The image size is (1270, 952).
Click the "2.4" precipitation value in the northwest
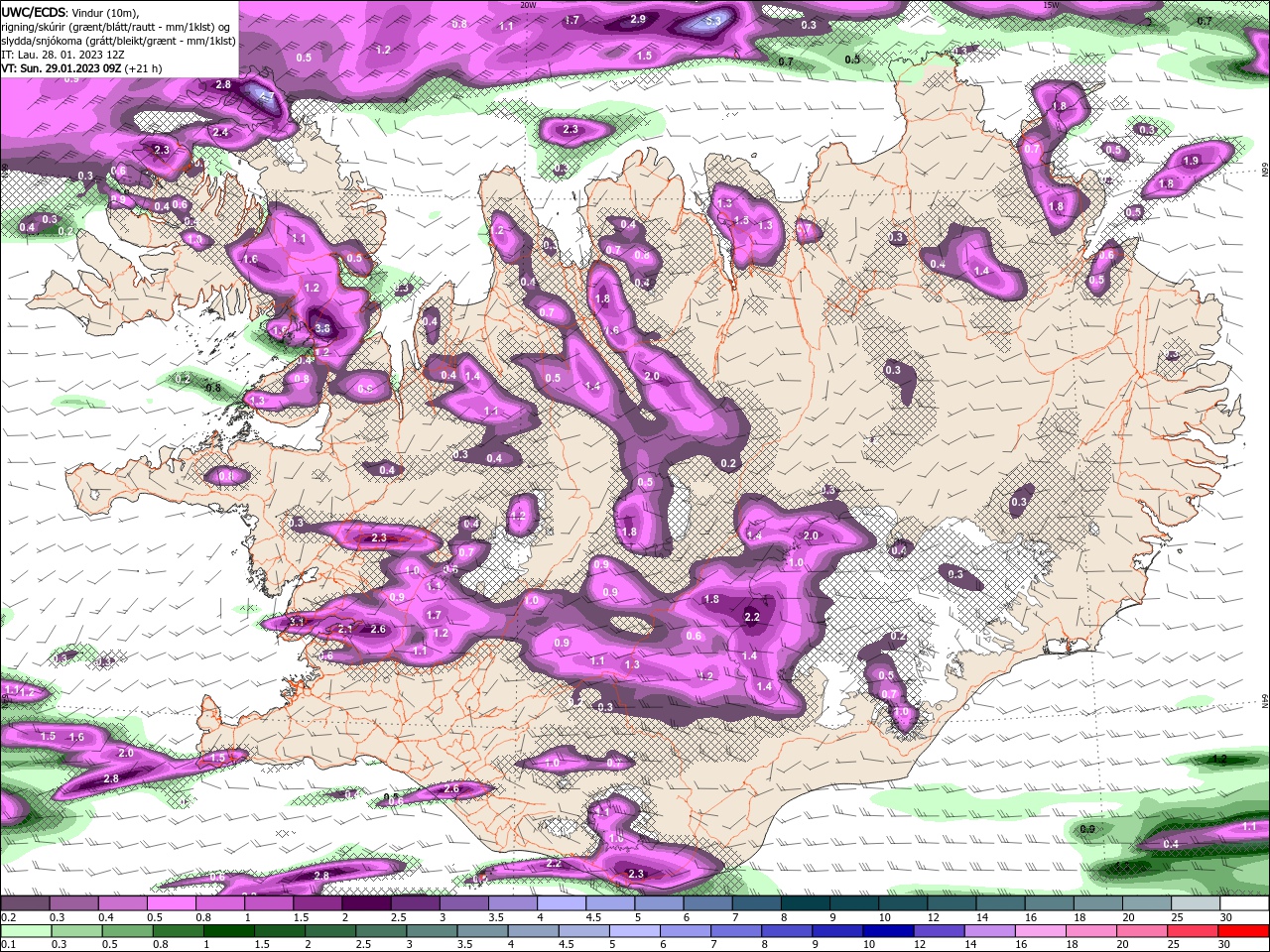tap(220, 132)
